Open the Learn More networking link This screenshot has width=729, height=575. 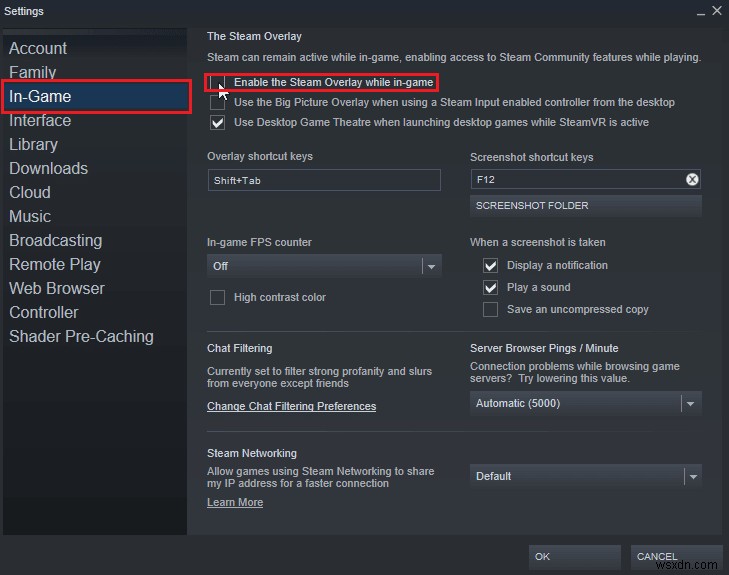click(235, 502)
